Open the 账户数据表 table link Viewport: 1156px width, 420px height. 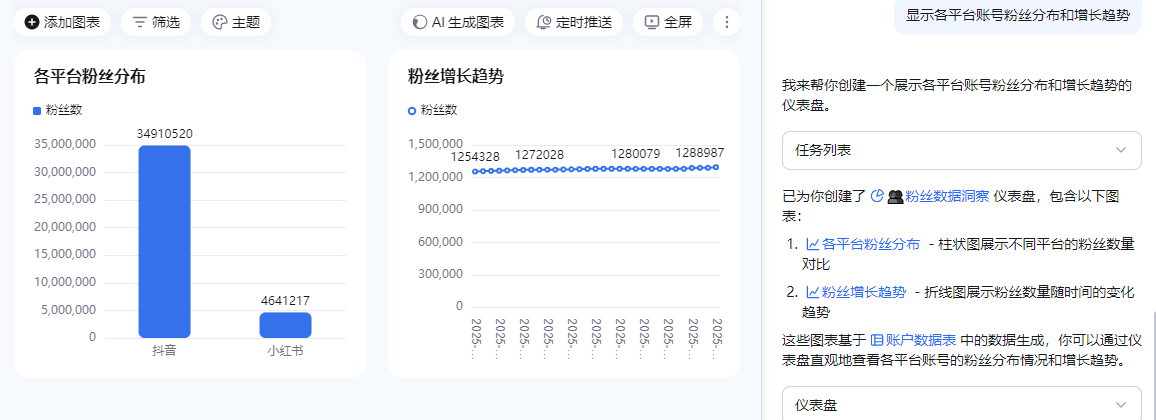click(x=914, y=340)
